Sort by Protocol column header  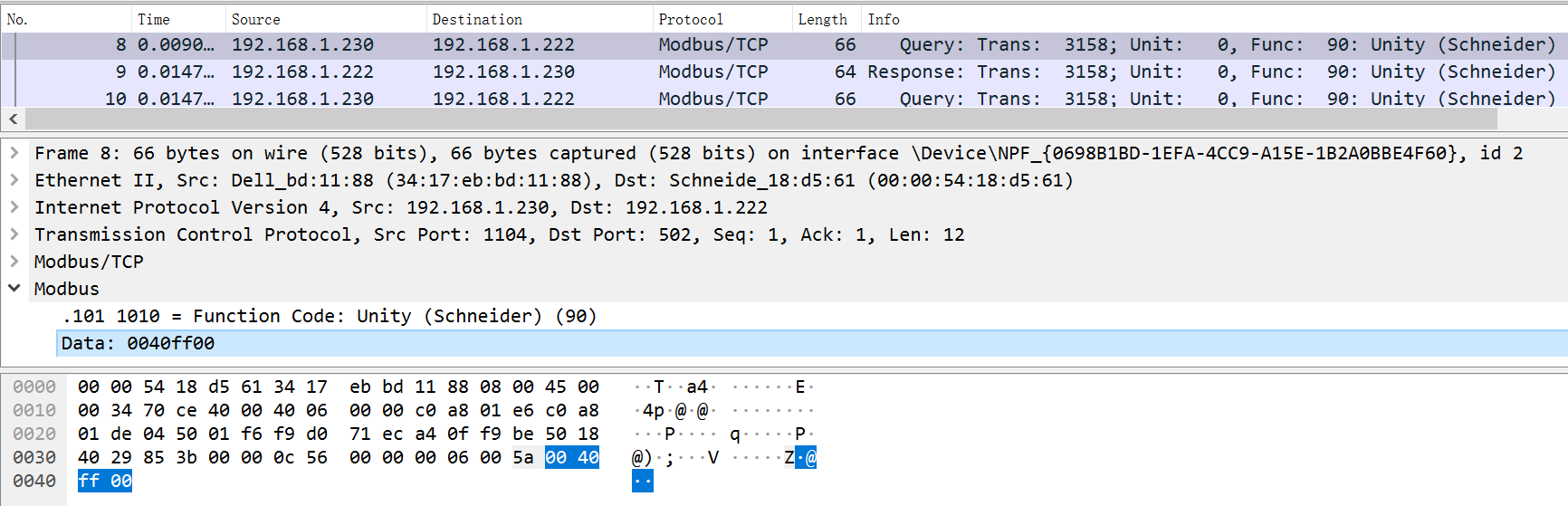tap(720, 19)
